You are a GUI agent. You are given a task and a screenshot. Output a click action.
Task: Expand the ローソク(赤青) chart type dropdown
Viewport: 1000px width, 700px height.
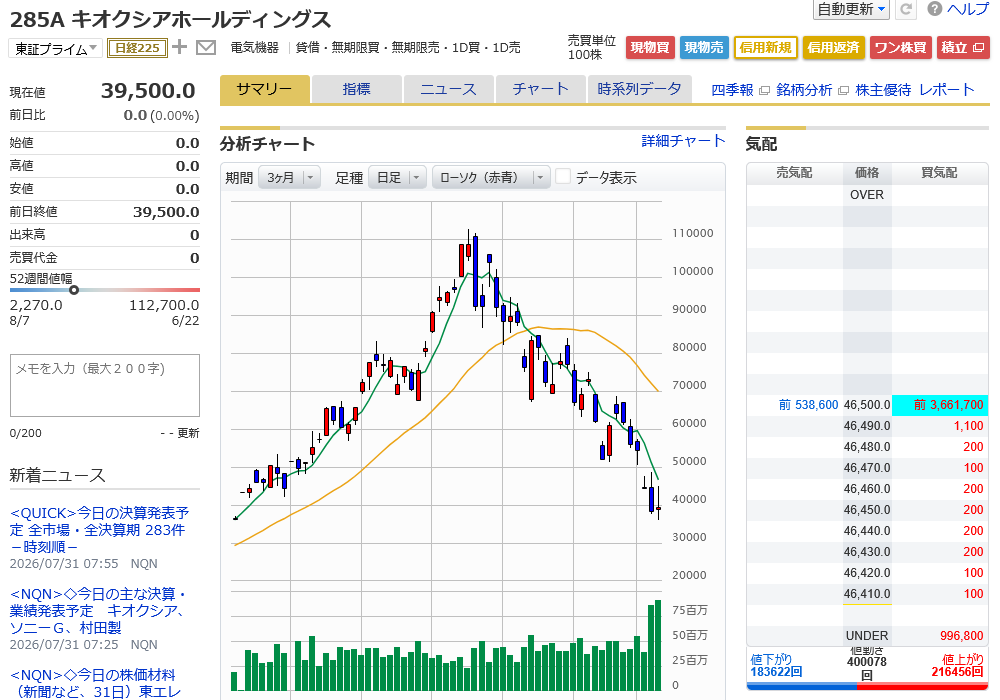[490, 177]
